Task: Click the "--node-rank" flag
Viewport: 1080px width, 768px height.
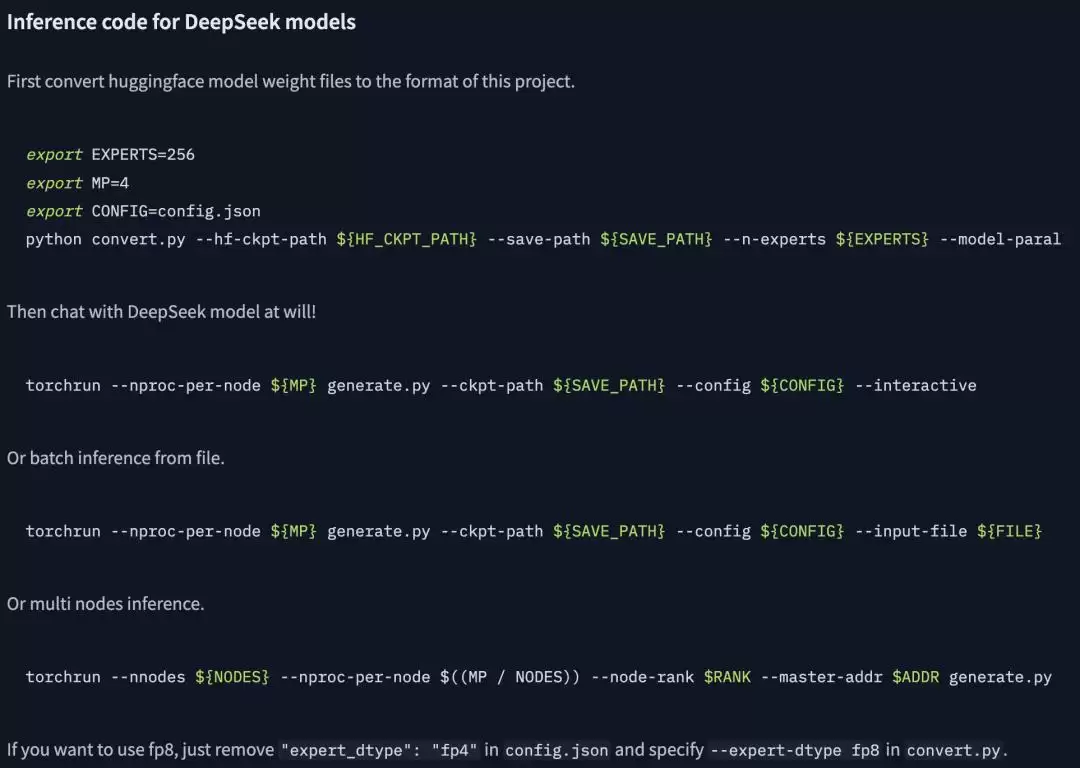Action: tap(642, 677)
